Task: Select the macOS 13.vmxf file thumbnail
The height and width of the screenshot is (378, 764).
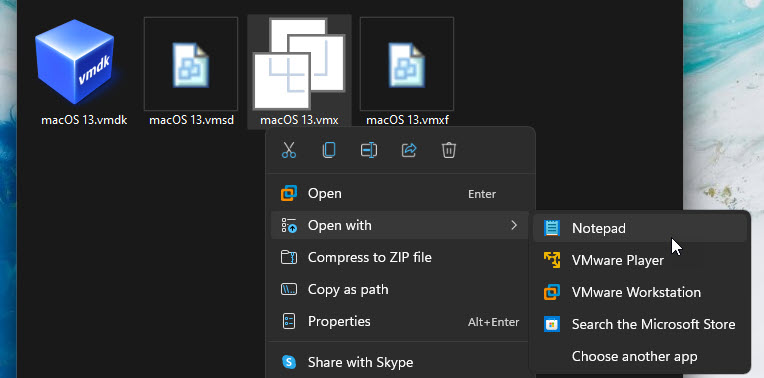Action: (x=407, y=64)
